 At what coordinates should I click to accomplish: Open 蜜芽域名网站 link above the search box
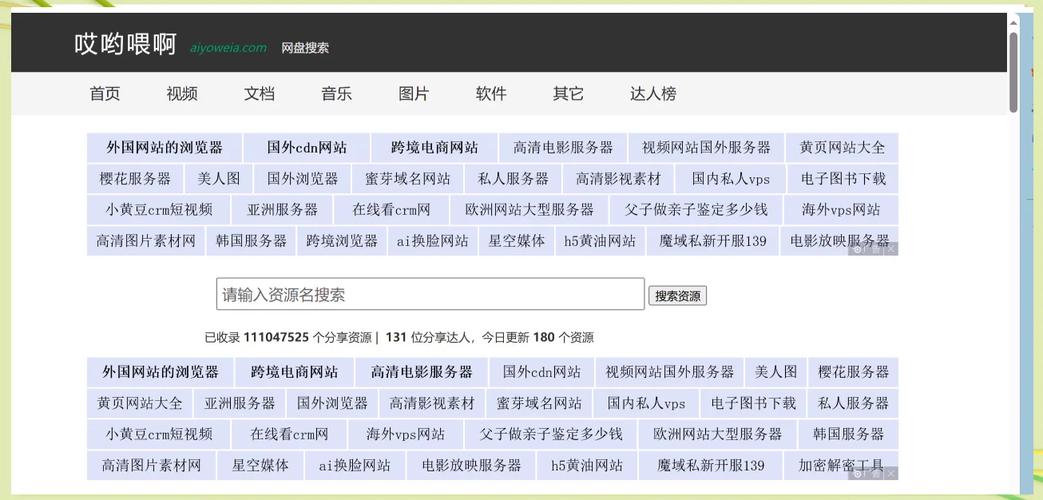[407, 179]
